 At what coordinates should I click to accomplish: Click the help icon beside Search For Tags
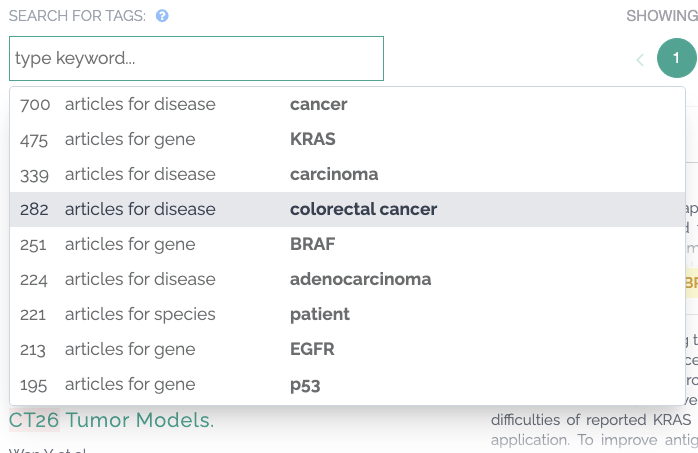tap(162, 16)
